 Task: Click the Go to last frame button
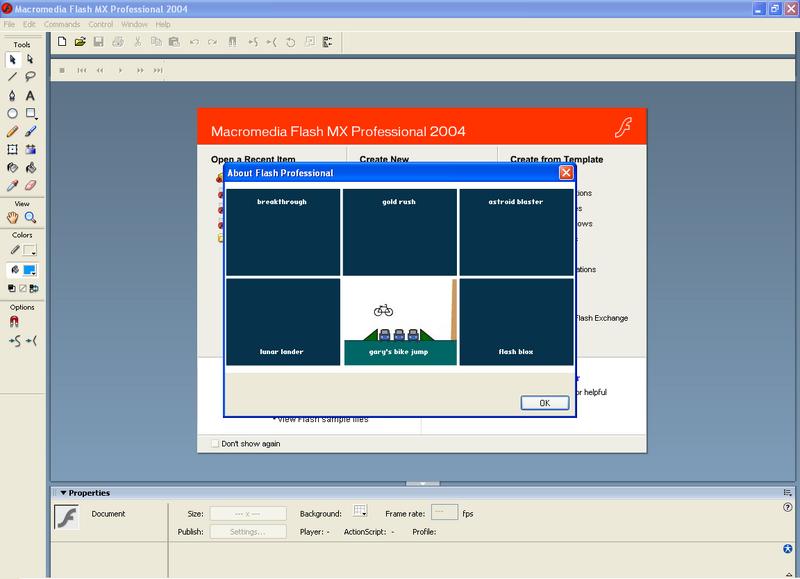(158, 70)
